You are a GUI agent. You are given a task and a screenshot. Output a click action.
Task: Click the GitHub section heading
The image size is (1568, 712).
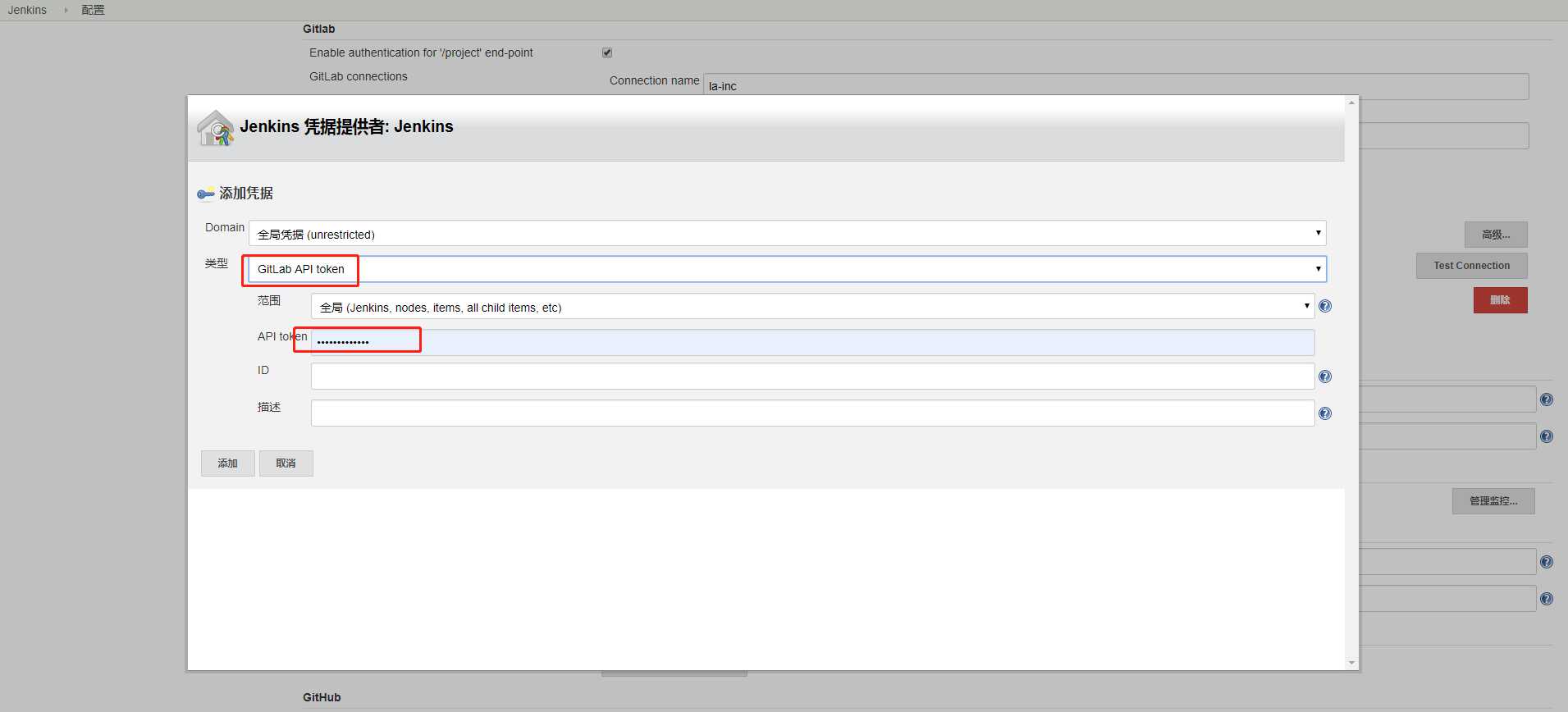pos(322,697)
